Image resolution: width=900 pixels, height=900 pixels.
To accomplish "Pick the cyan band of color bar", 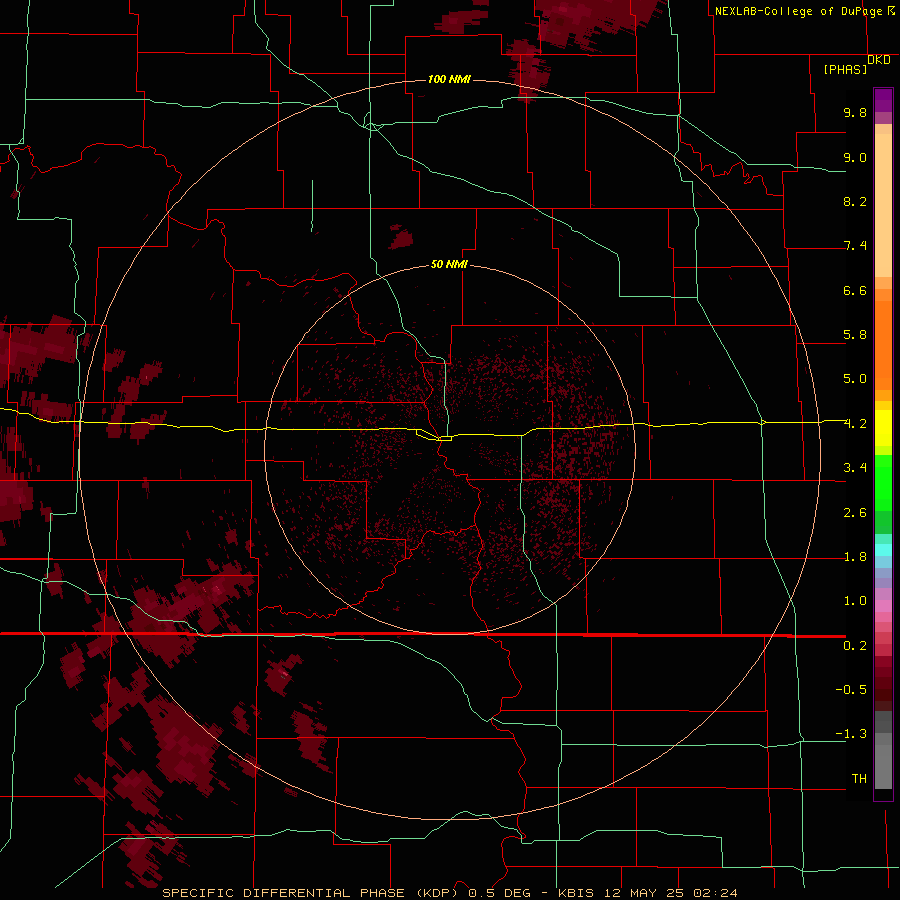I will (883, 550).
